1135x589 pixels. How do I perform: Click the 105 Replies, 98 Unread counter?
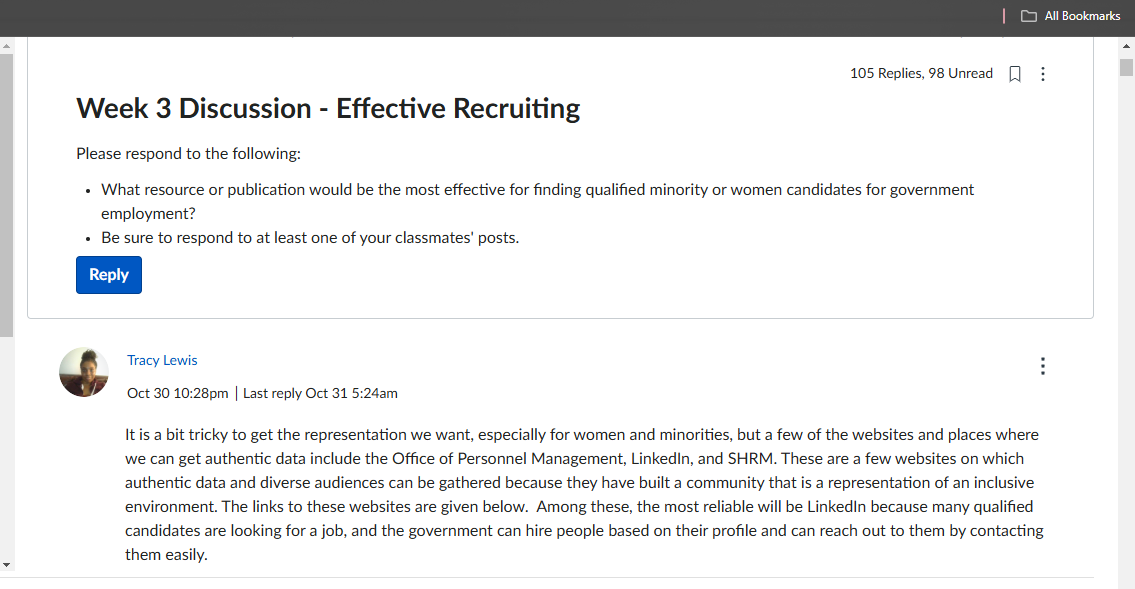tap(921, 74)
